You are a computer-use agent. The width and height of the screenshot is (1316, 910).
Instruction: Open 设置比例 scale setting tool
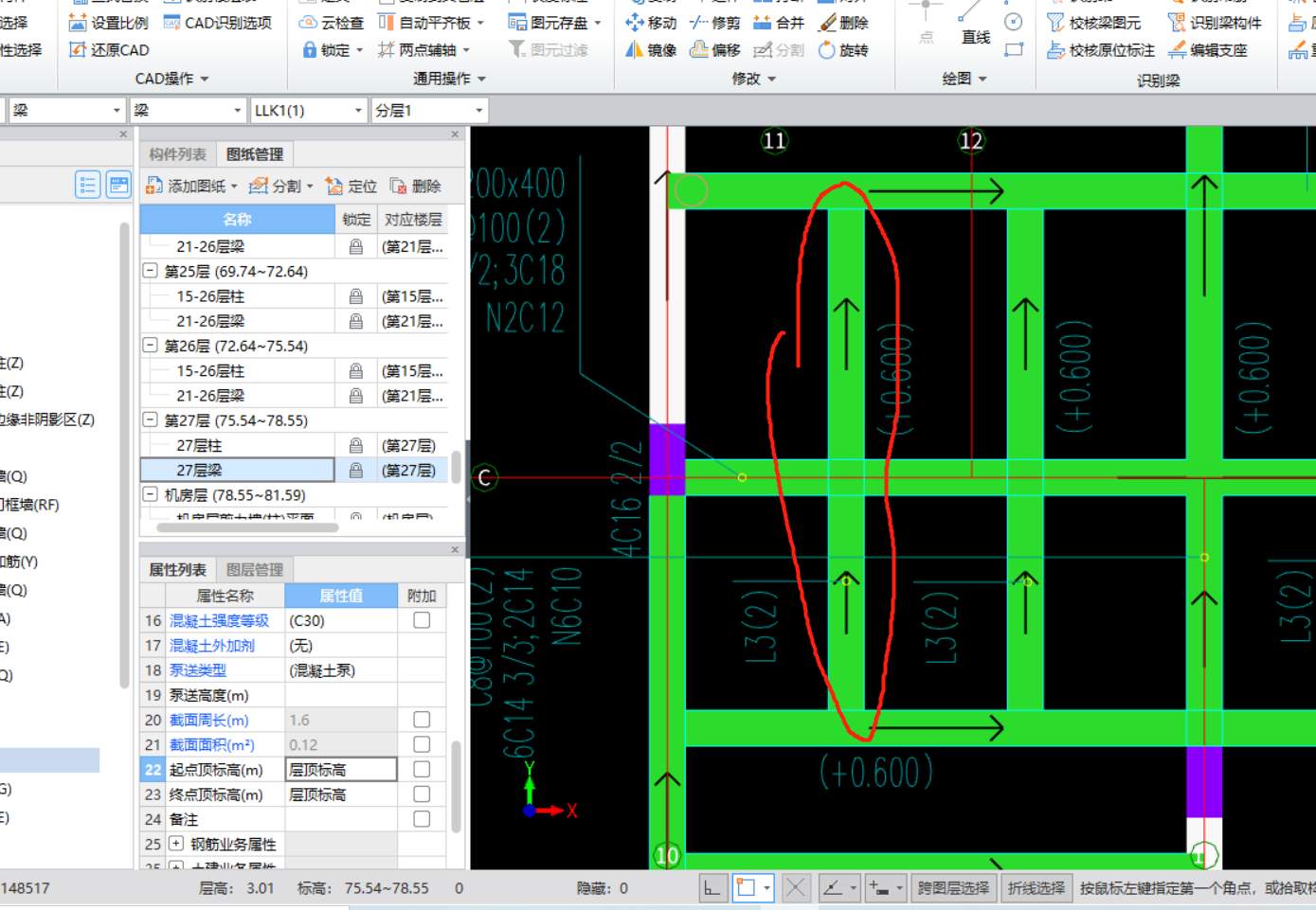(109, 23)
